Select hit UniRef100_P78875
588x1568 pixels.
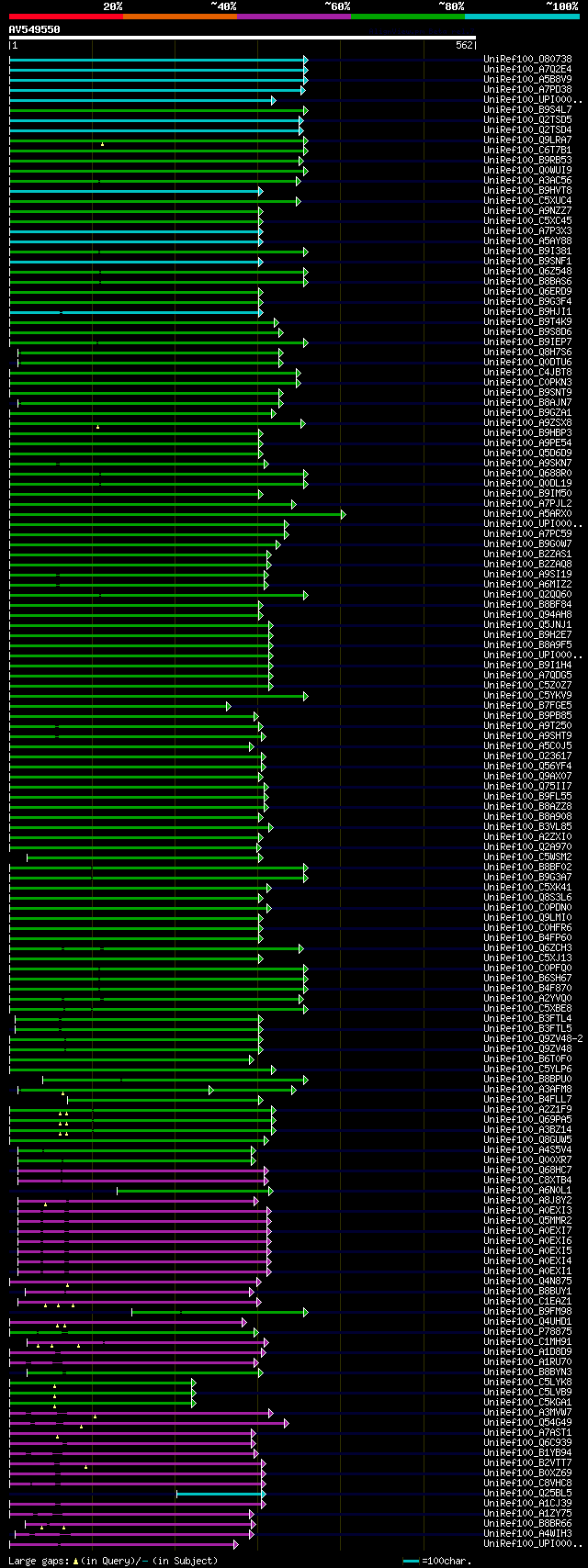point(527,1332)
